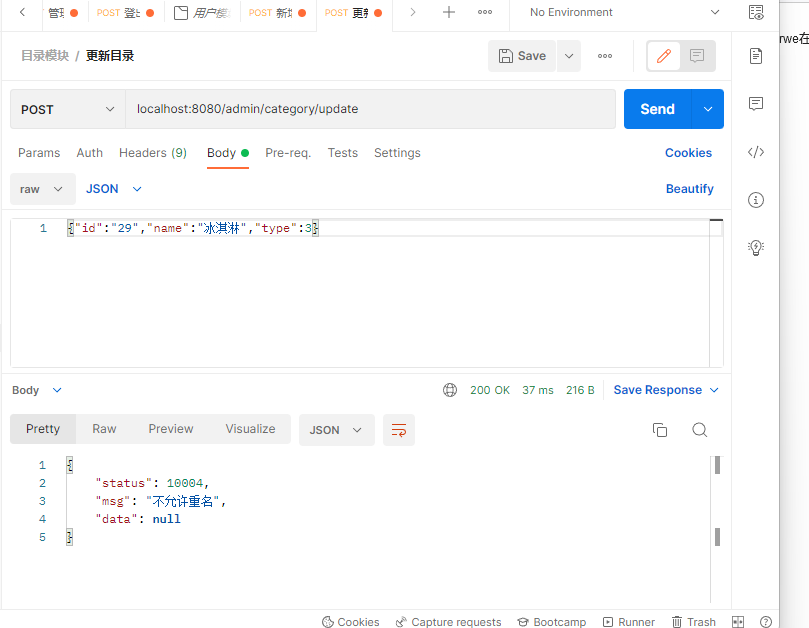Select the request Body tab
This screenshot has height=628, width=809.
228,153
